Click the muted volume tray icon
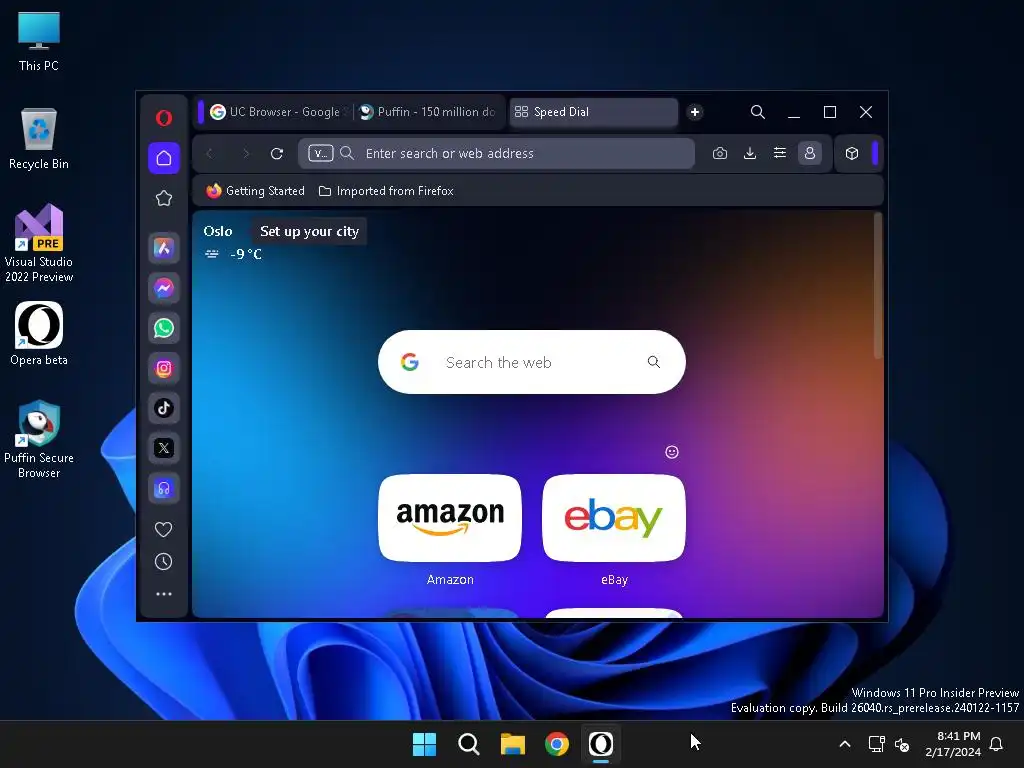 pyautogui.click(x=902, y=744)
